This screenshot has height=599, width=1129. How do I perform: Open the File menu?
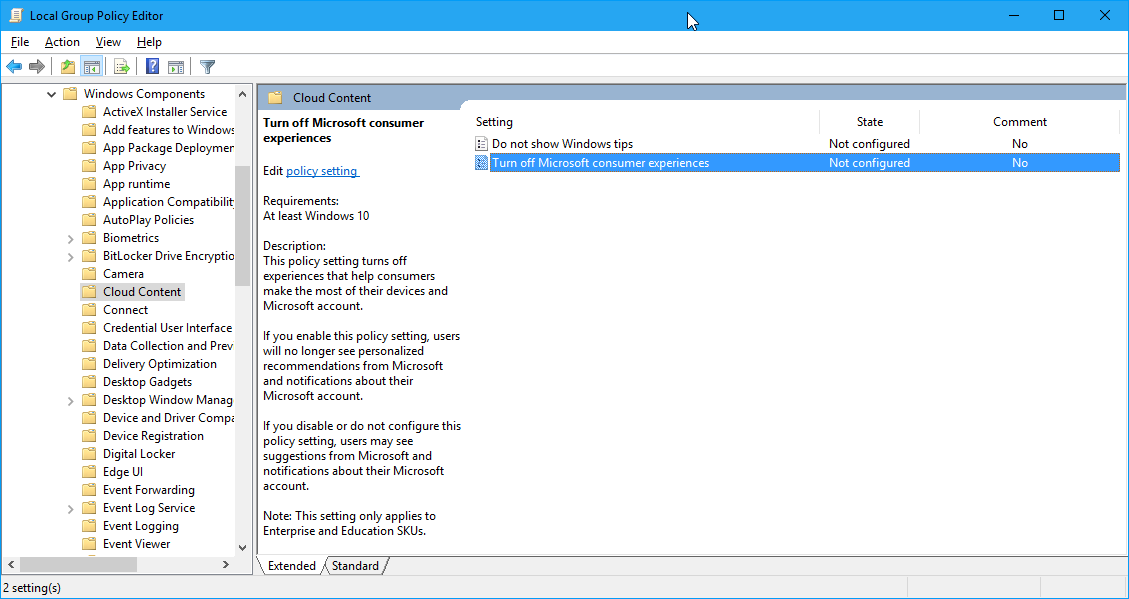point(19,42)
